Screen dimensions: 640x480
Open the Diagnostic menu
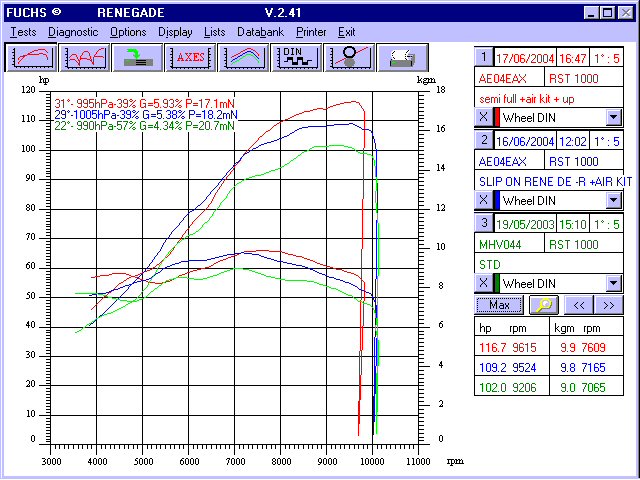click(73, 32)
